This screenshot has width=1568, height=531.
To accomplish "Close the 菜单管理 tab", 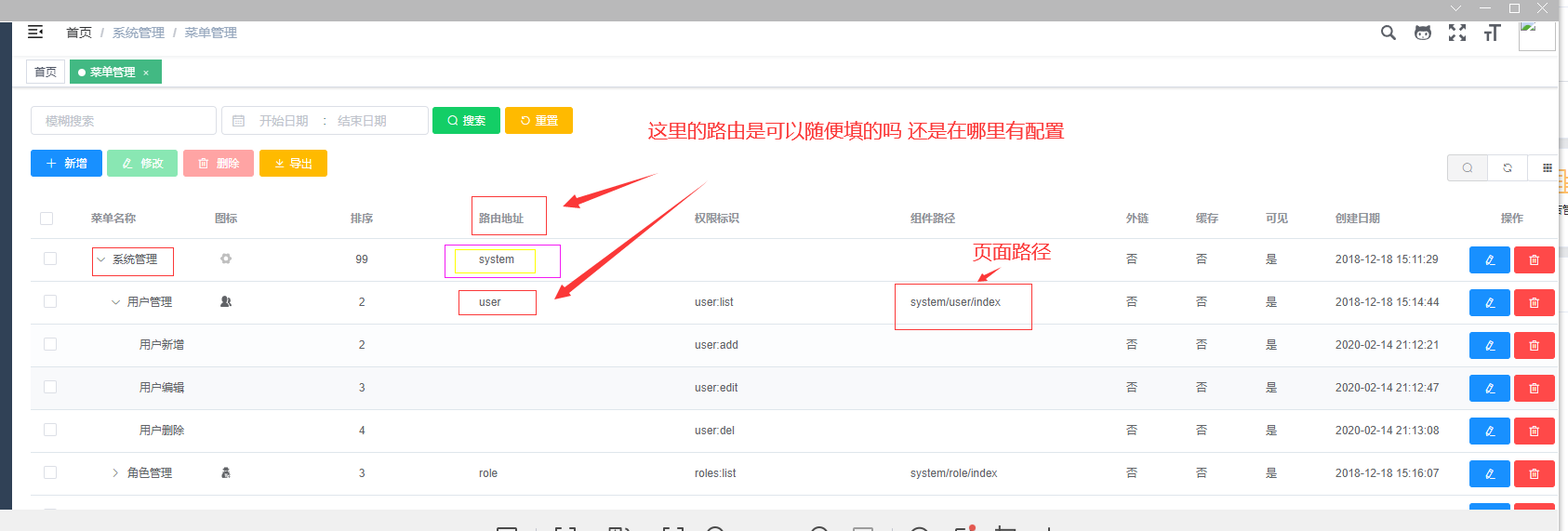I will coord(146,73).
